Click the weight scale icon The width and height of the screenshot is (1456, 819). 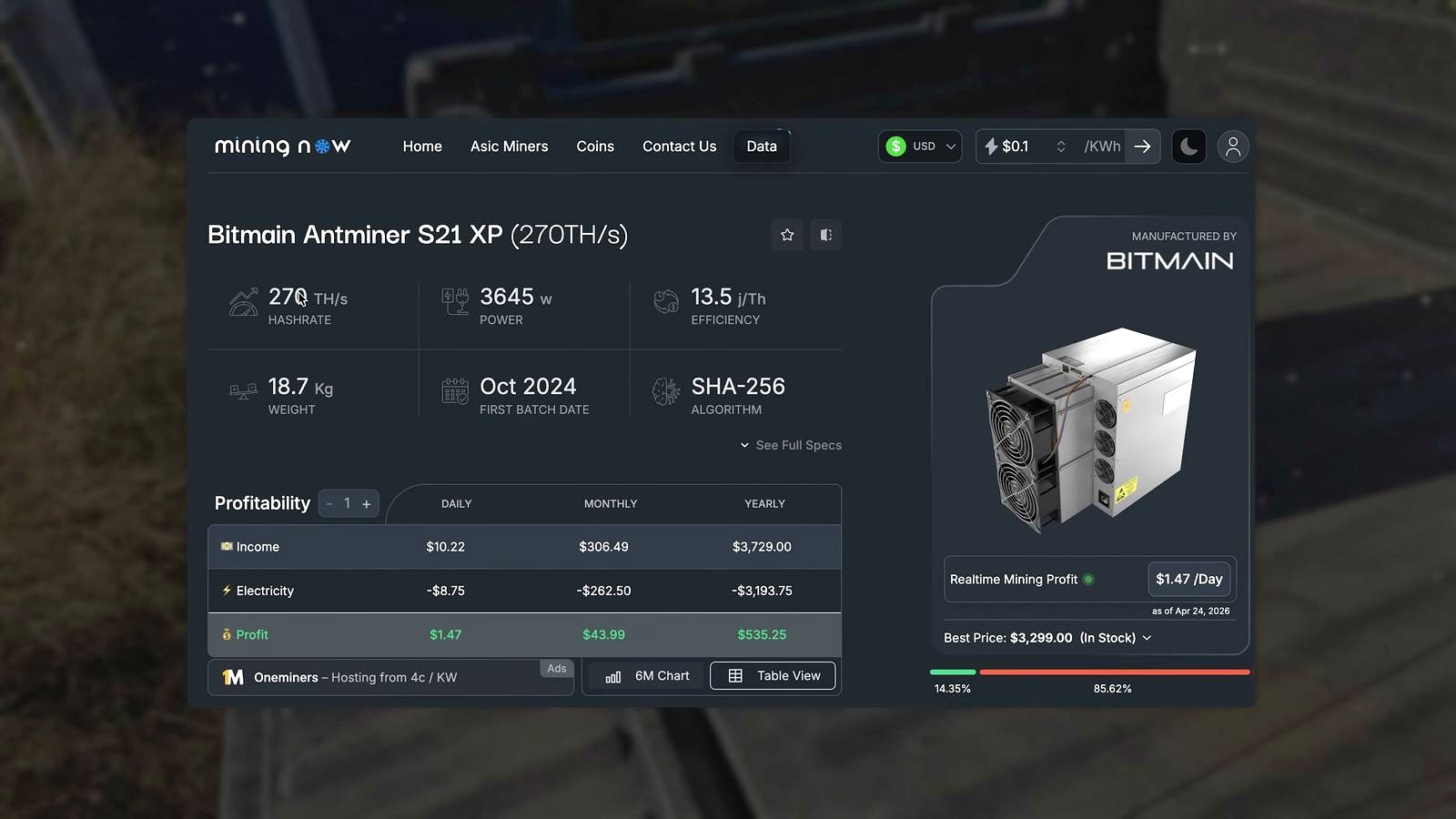coord(243,391)
